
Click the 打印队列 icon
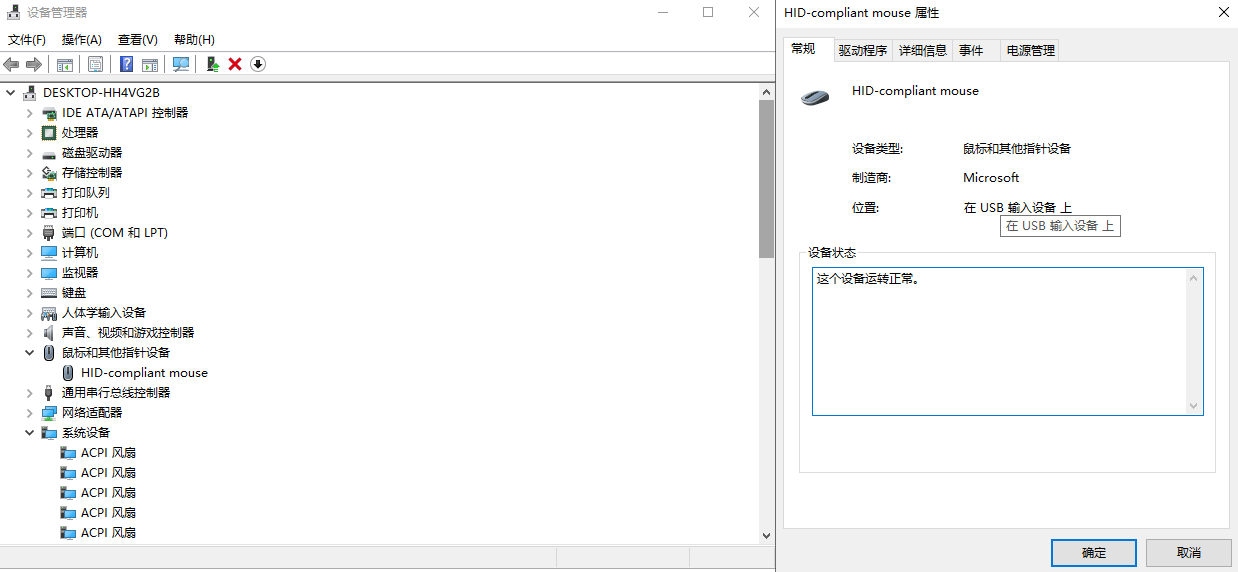pos(49,193)
